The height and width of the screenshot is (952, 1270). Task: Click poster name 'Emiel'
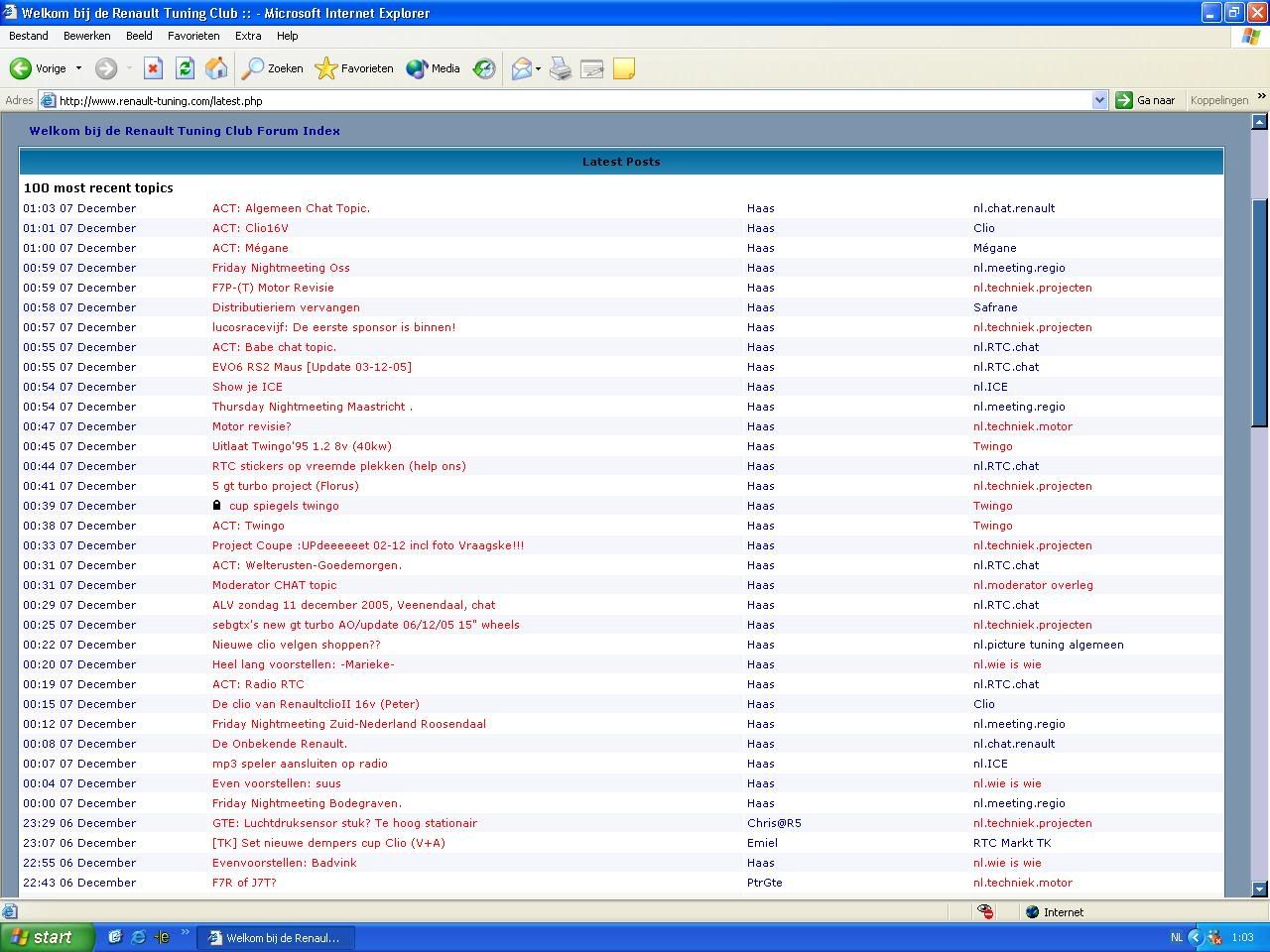762,843
